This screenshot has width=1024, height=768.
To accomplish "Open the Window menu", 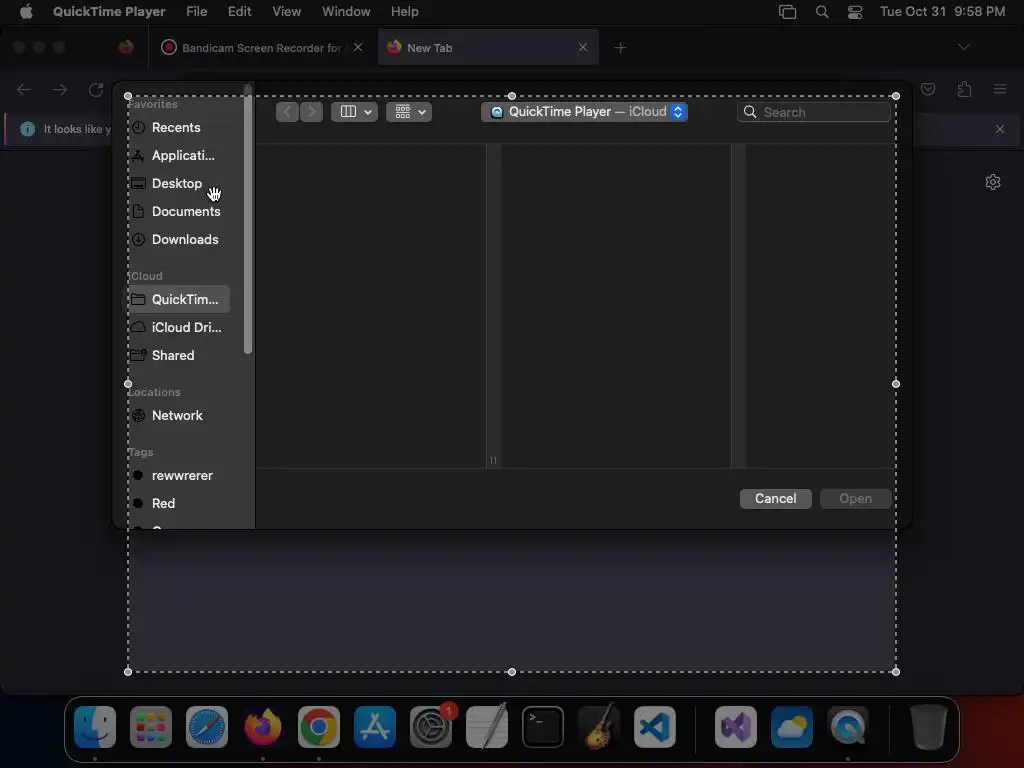I will click(x=346, y=12).
